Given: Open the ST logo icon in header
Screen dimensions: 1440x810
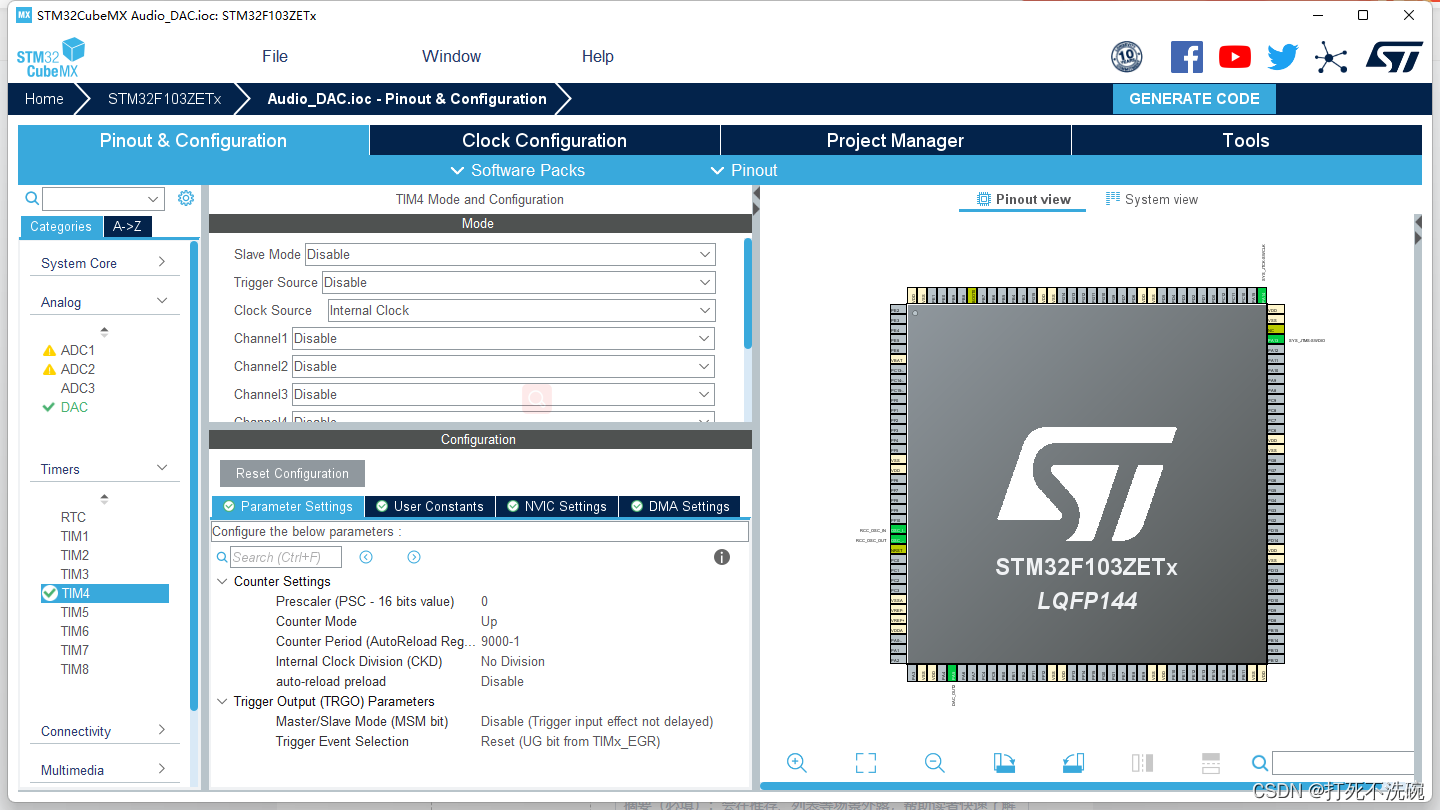Looking at the screenshot, I should tap(1394, 57).
